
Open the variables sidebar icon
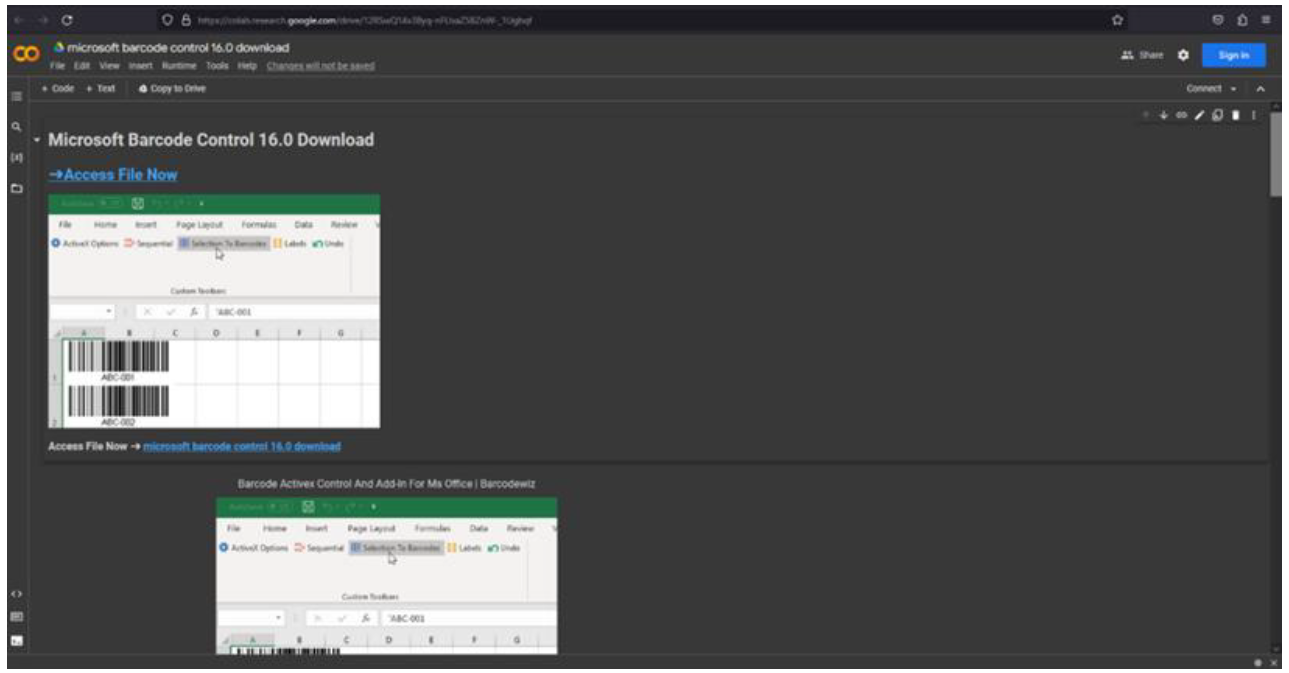pos(16,158)
